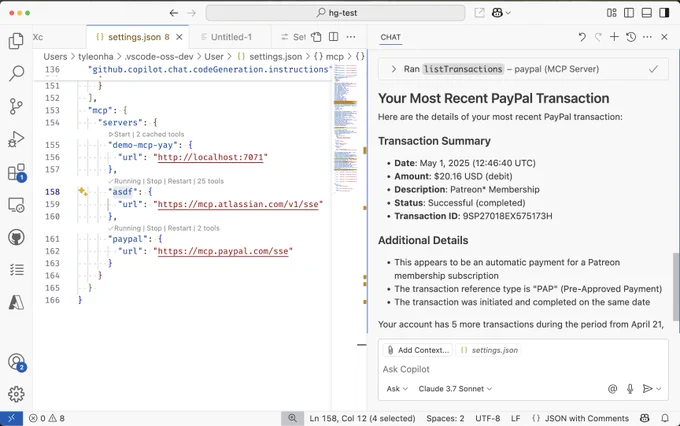Open the Search view in activity bar
This screenshot has height=426, width=680.
(16, 73)
